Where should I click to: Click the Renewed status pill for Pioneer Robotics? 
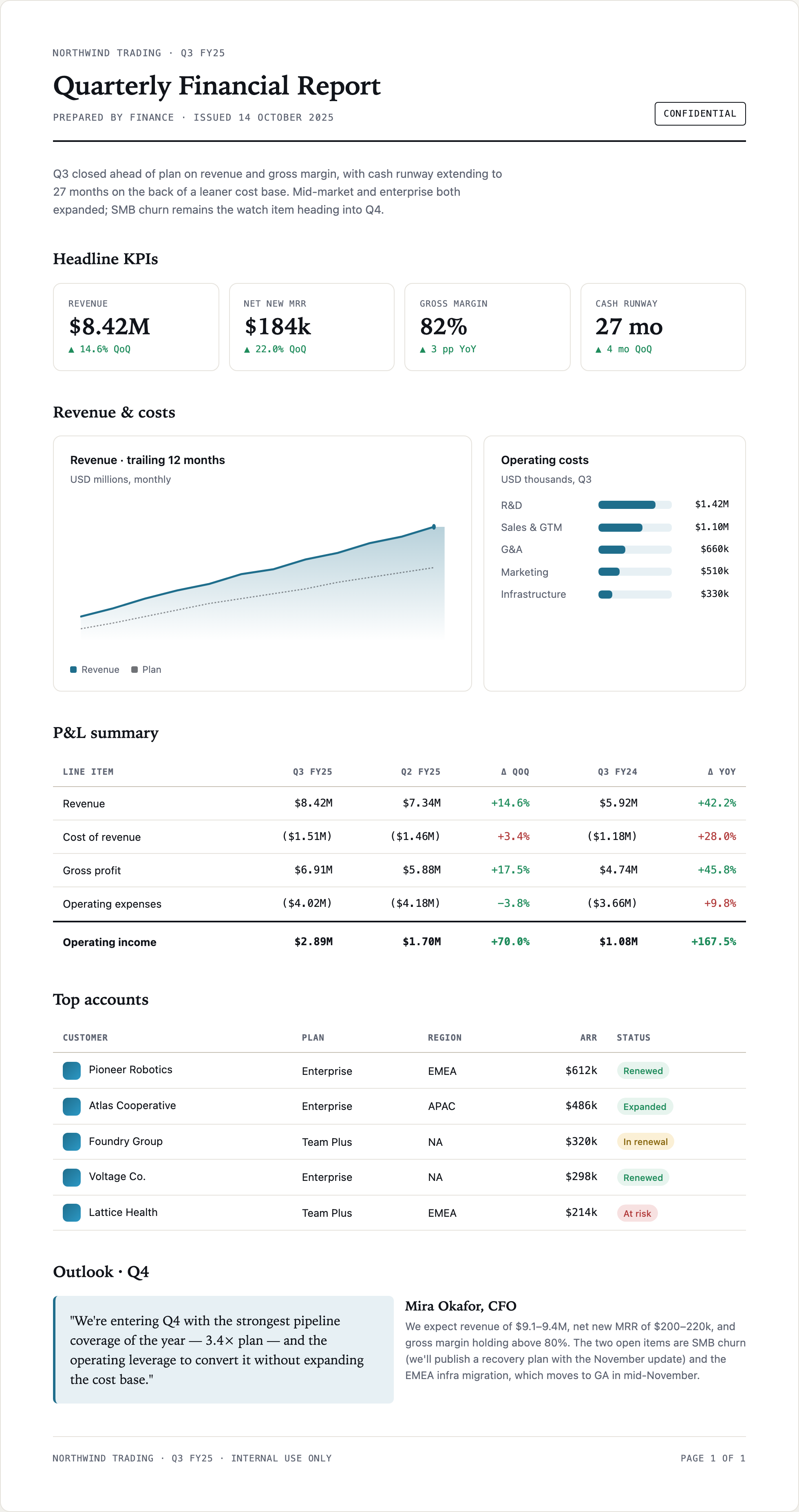[643, 1071]
